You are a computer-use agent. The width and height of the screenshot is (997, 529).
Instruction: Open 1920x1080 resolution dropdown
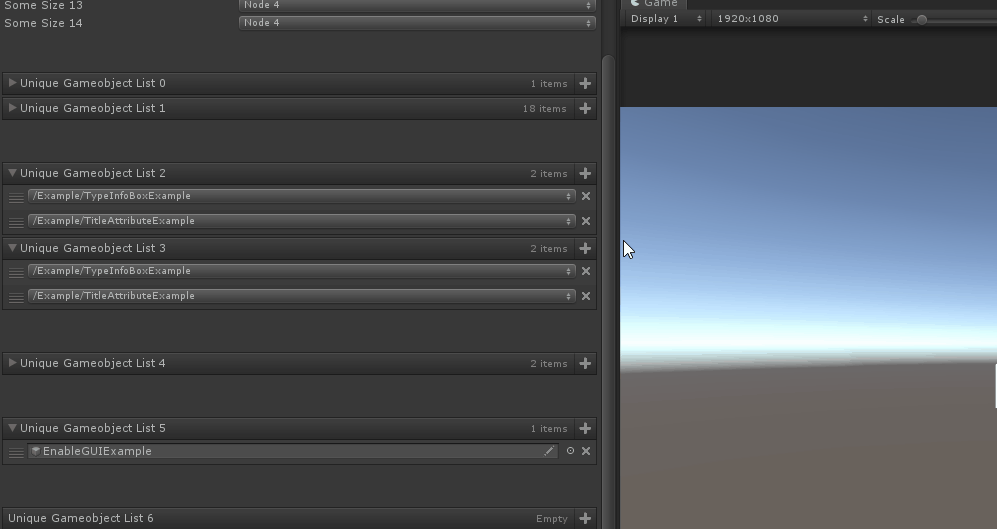[791, 19]
